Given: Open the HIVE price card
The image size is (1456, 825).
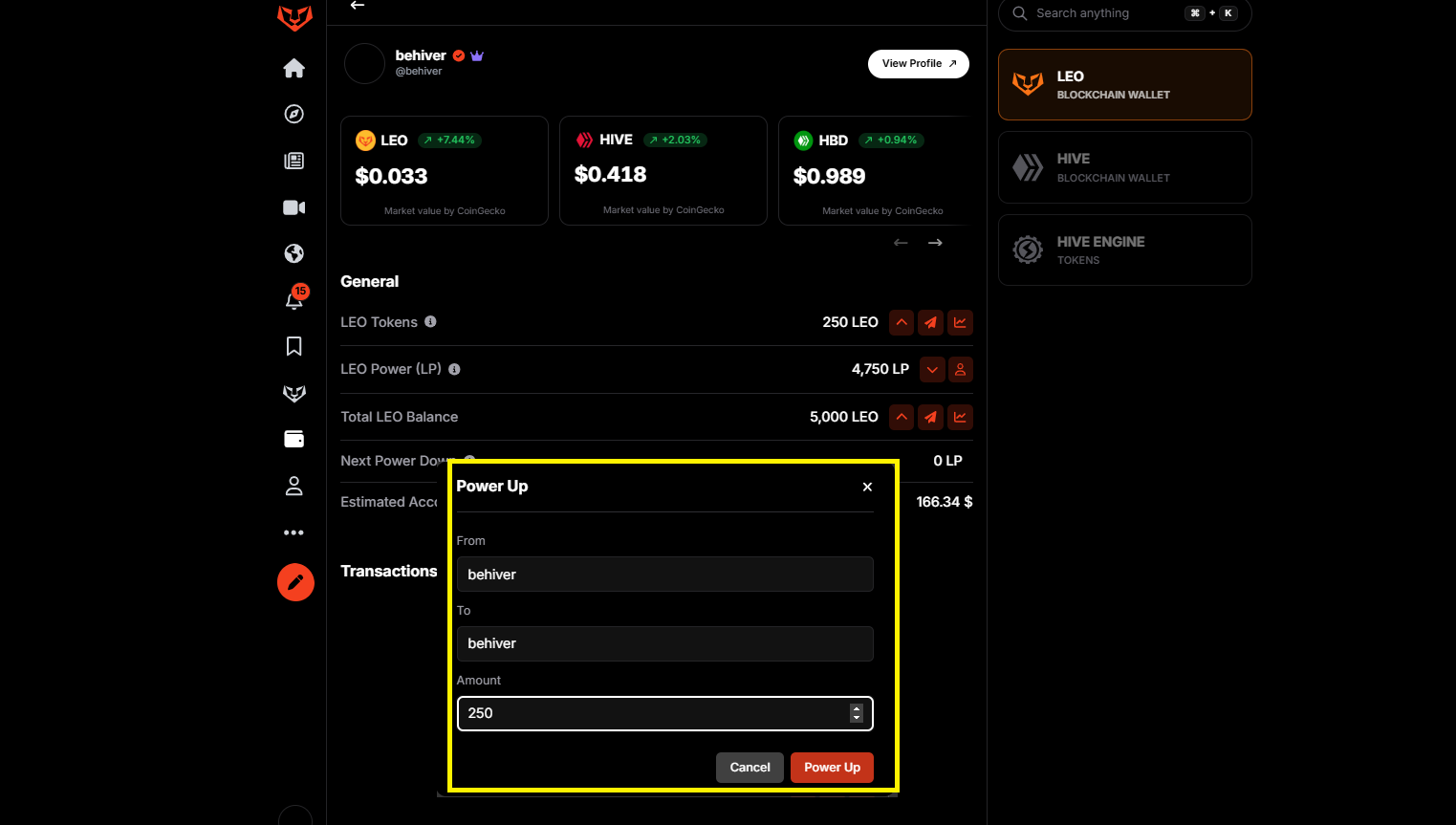Looking at the screenshot, I should click(x=663, y=171).
